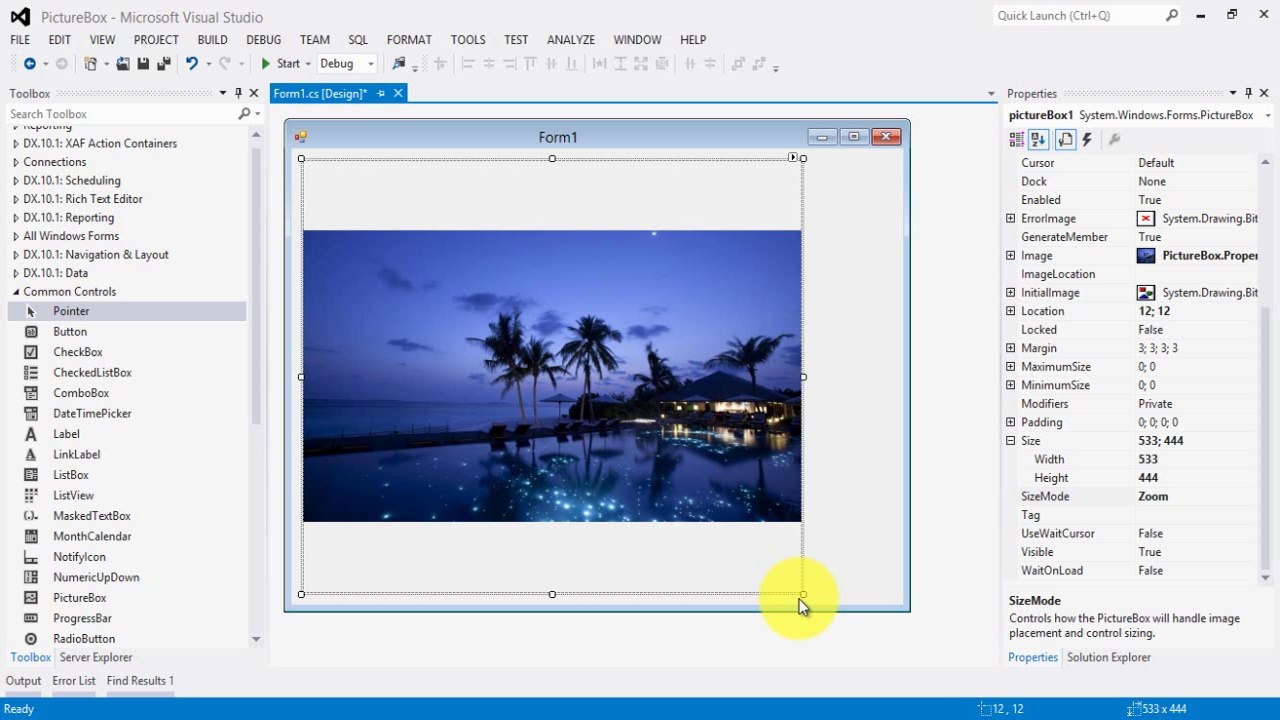This screenshot has height=720, width=1280.
Task: Open the BUILD menu
Action: tap(212, 40)
